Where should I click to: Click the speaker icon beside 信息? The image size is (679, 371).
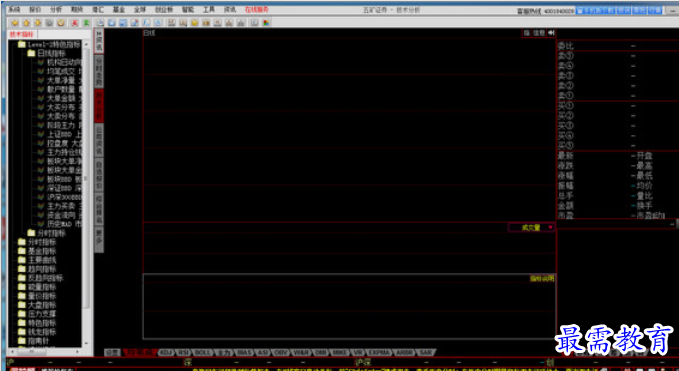551,33
